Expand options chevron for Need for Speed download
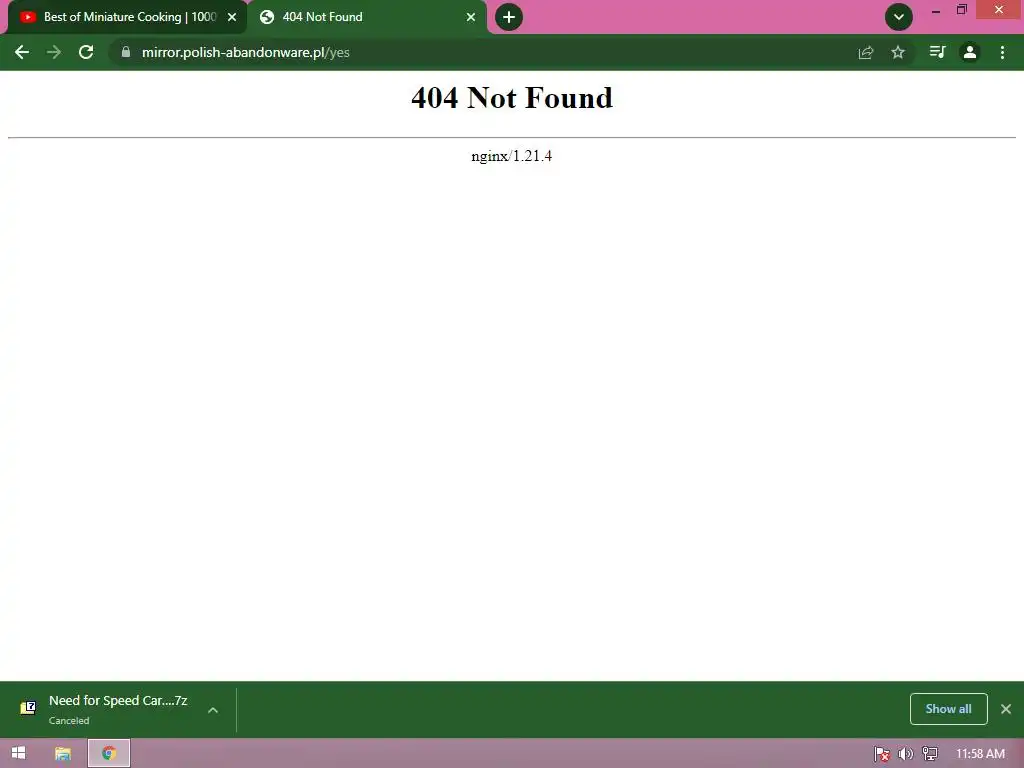The width and height of the screenshot is (1024, 768). (213, 710)
